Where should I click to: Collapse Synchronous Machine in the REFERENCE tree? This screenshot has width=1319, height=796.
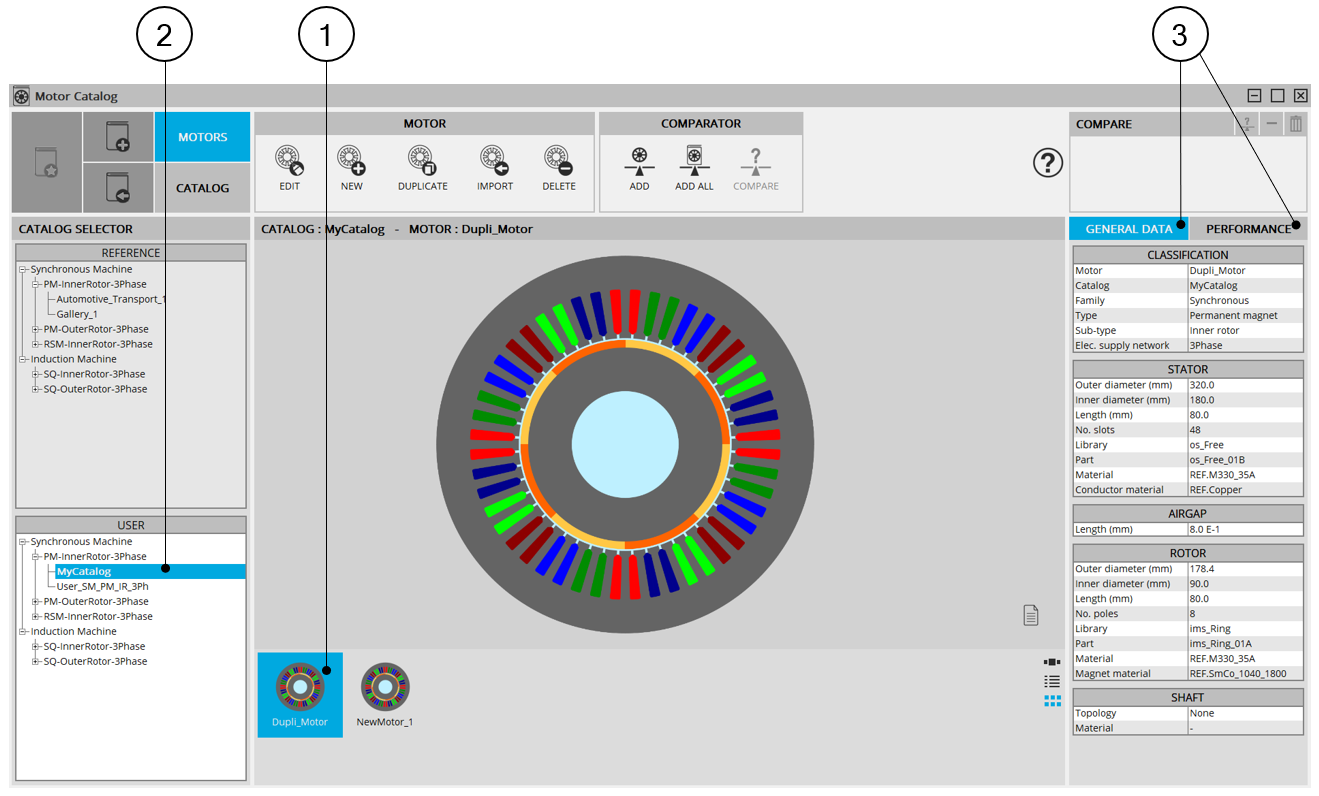click(x=23, y=270)
